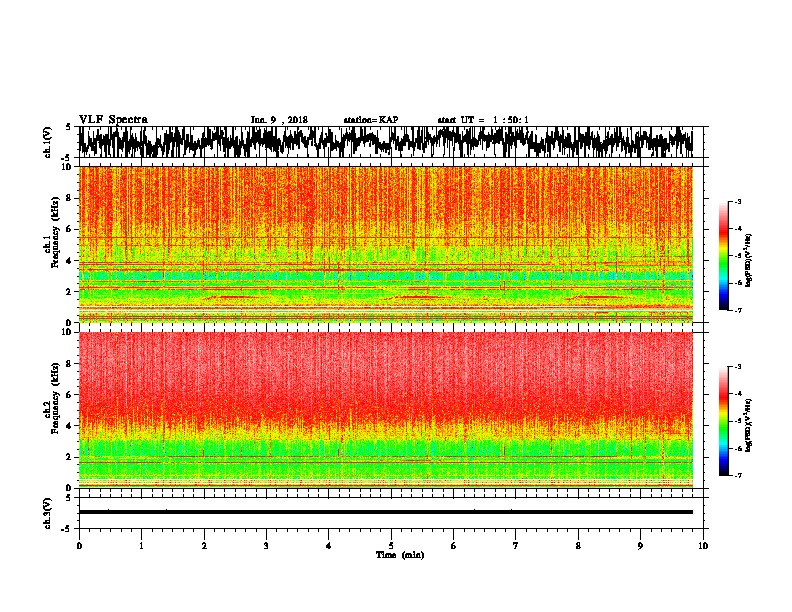Click the time-axis tick label "1"

[x=141, y=546]
